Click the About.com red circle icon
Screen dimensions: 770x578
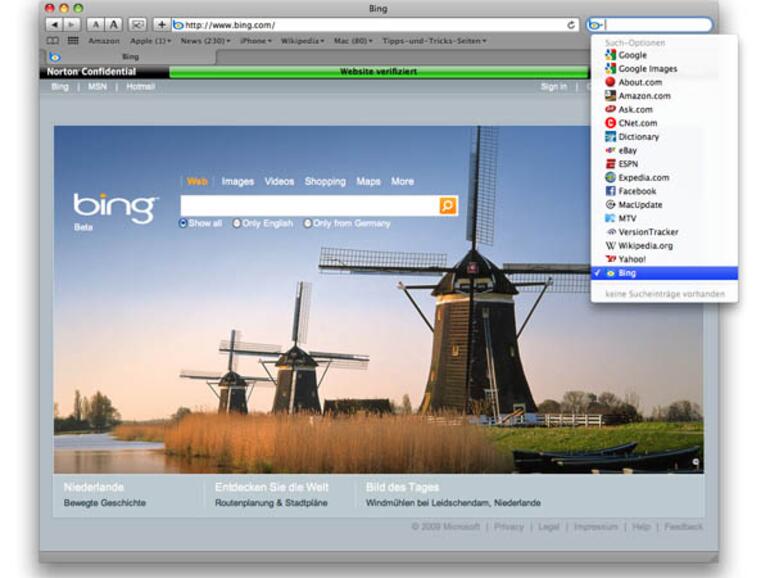pyautogui.click(x=610, y=82)
